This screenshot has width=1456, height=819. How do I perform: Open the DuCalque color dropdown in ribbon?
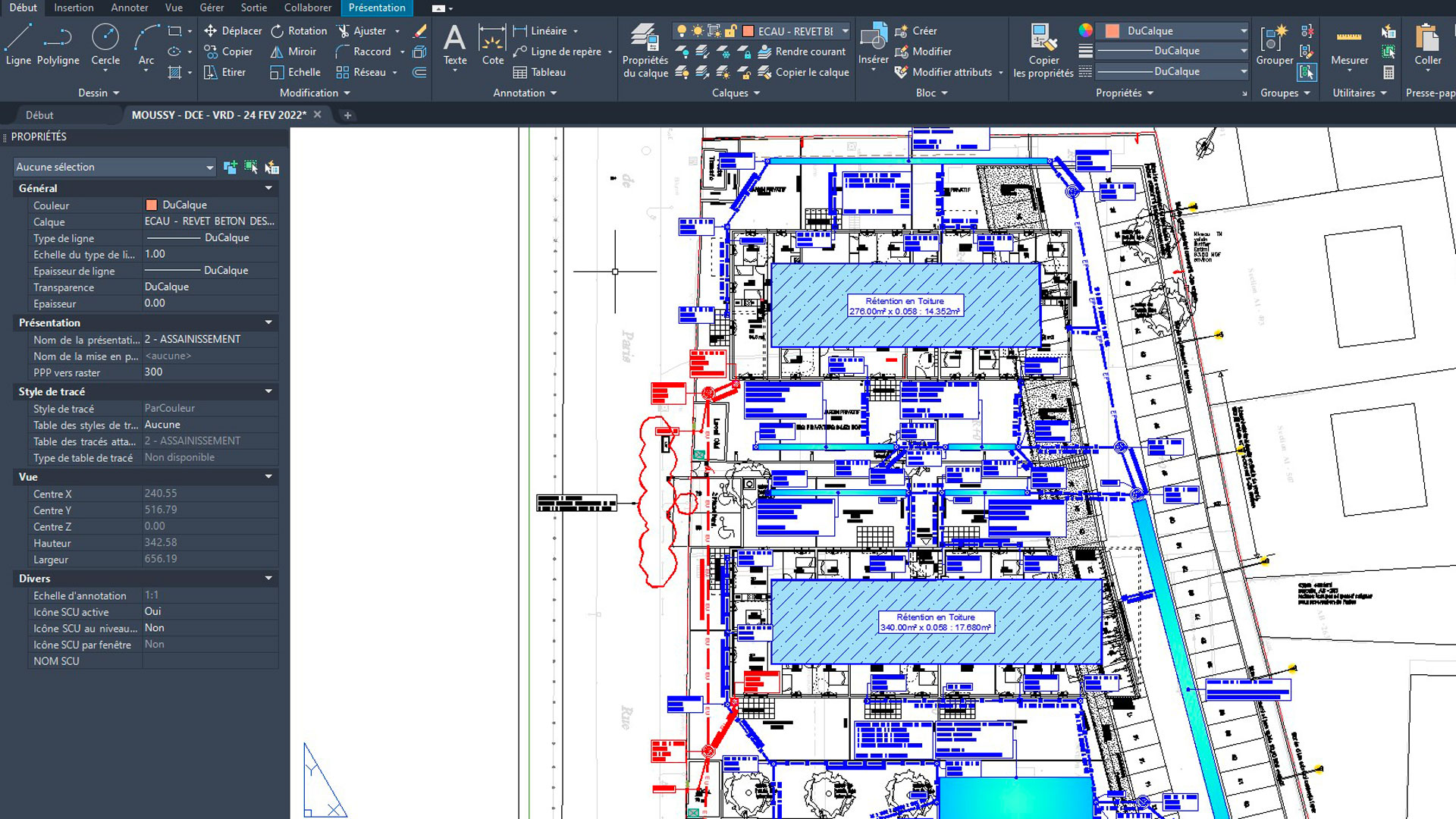tap(1244, 31)
